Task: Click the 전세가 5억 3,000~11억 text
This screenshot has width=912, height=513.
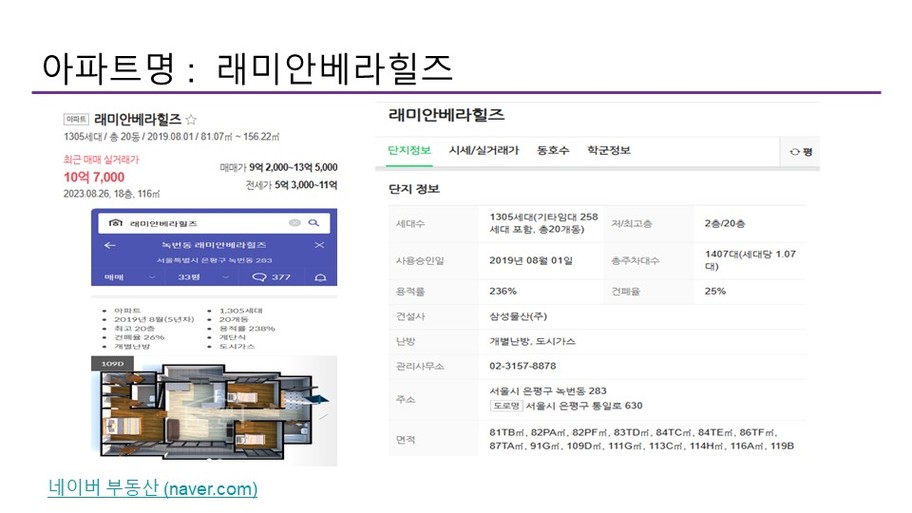Action: 291,185
